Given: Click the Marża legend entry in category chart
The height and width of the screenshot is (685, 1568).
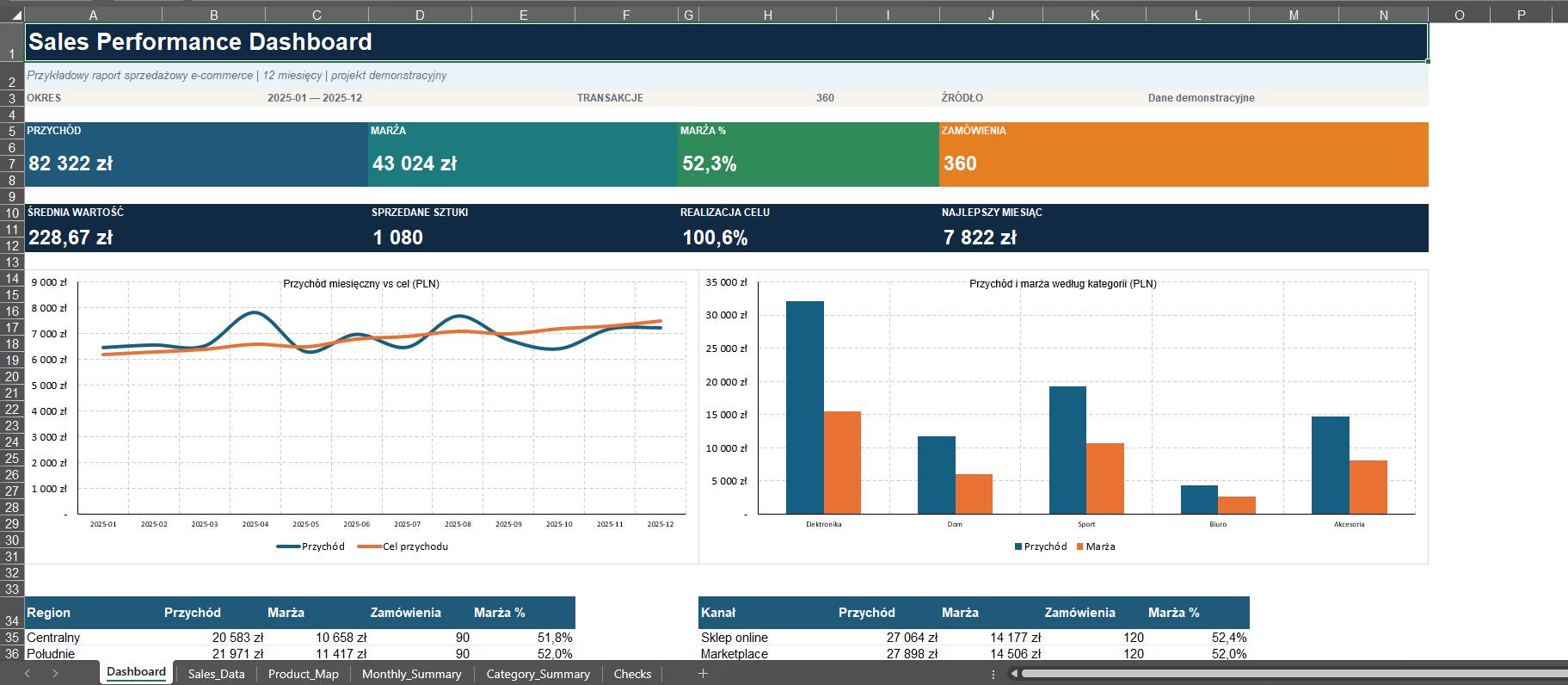Looking at the screenshot, I should pos(1096,546).
